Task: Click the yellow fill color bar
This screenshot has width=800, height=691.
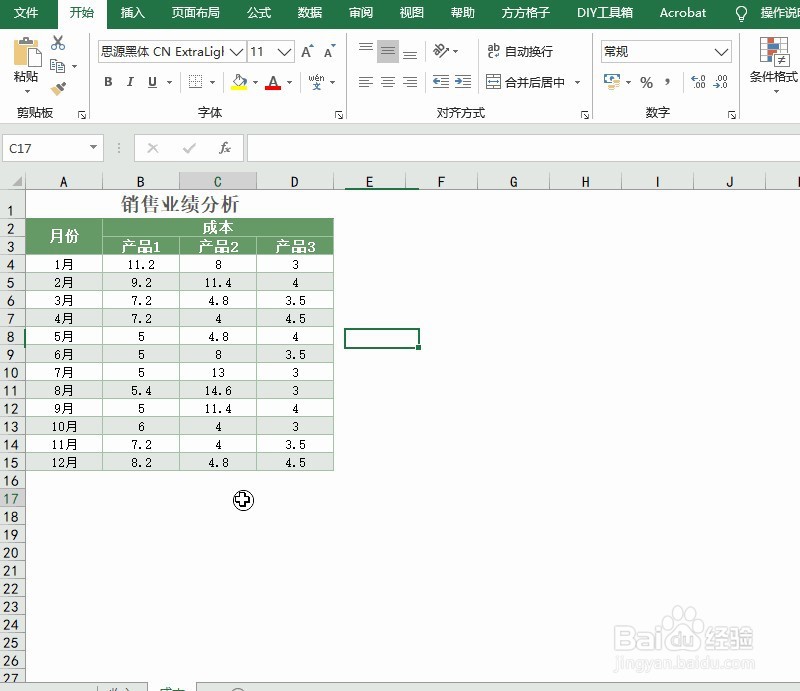Action: [239, 88]
